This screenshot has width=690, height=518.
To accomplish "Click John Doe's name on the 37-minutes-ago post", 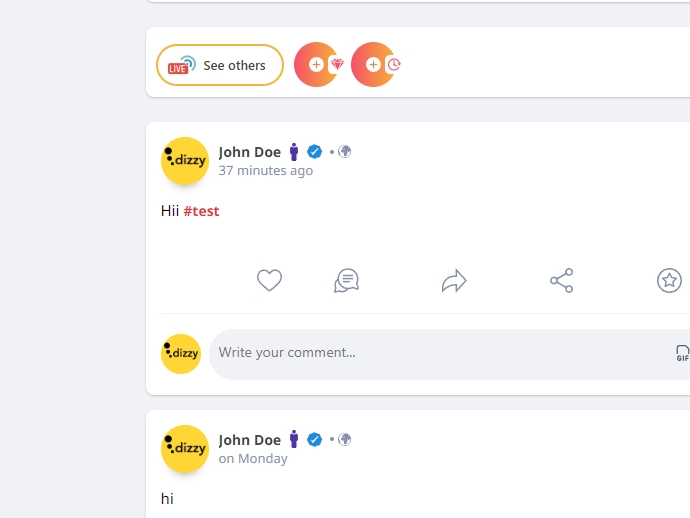I will click(250, 152).
